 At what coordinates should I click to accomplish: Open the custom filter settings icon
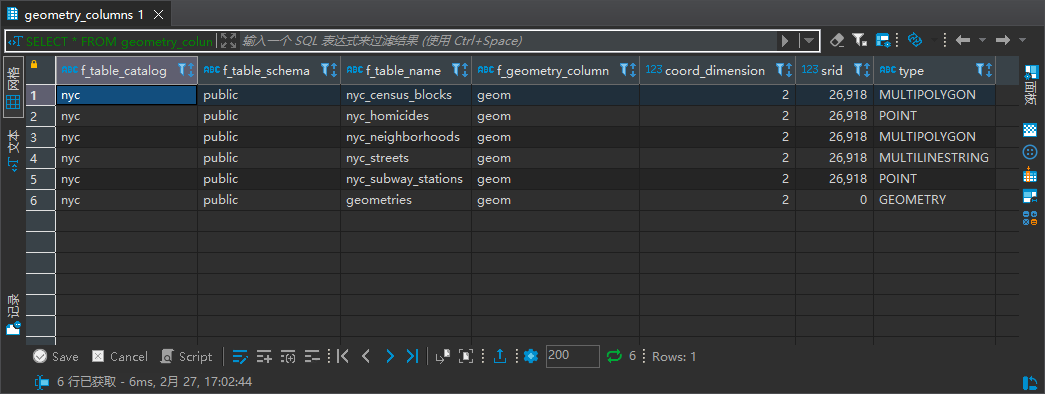coord(860,41)
